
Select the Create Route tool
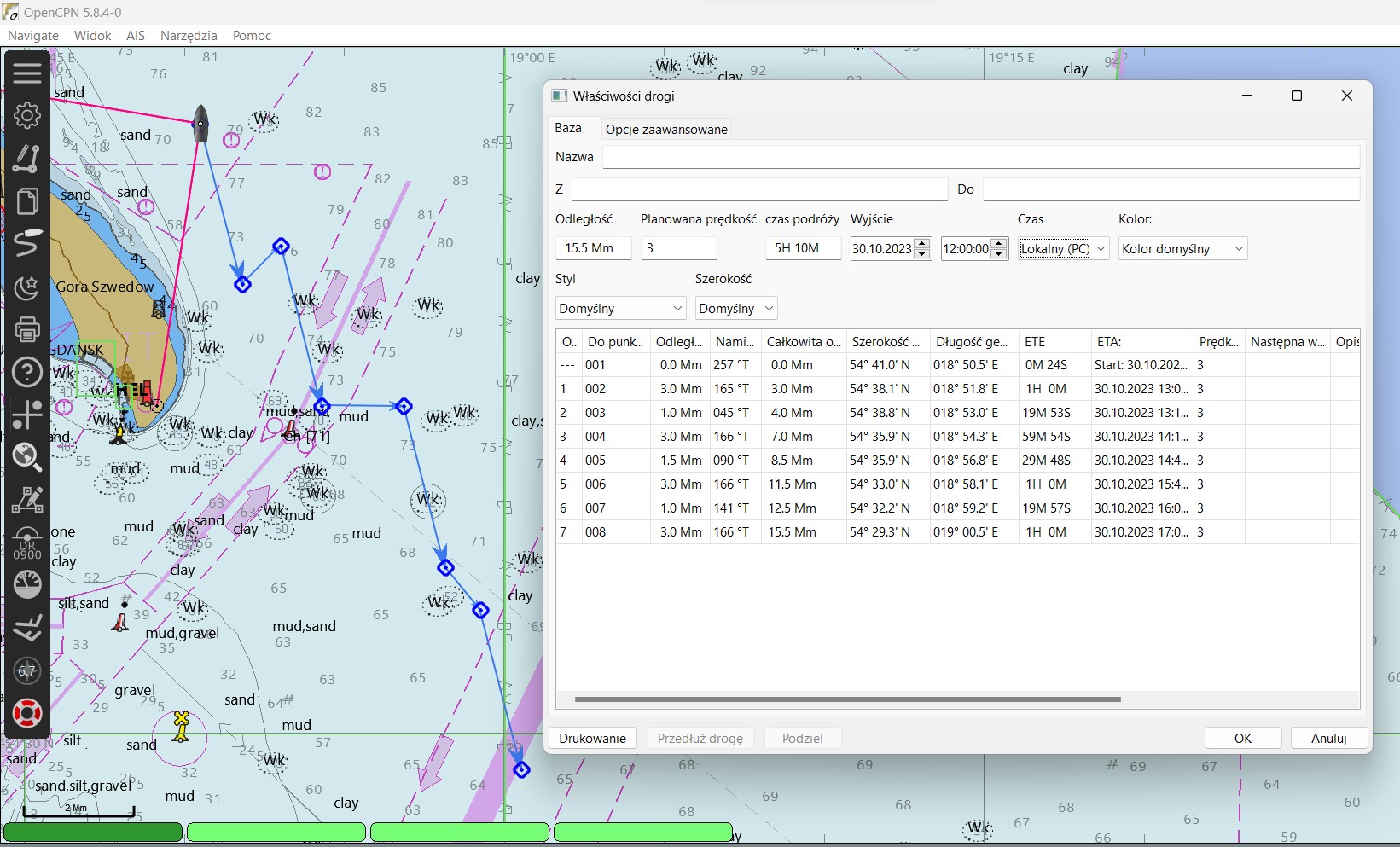27,159
